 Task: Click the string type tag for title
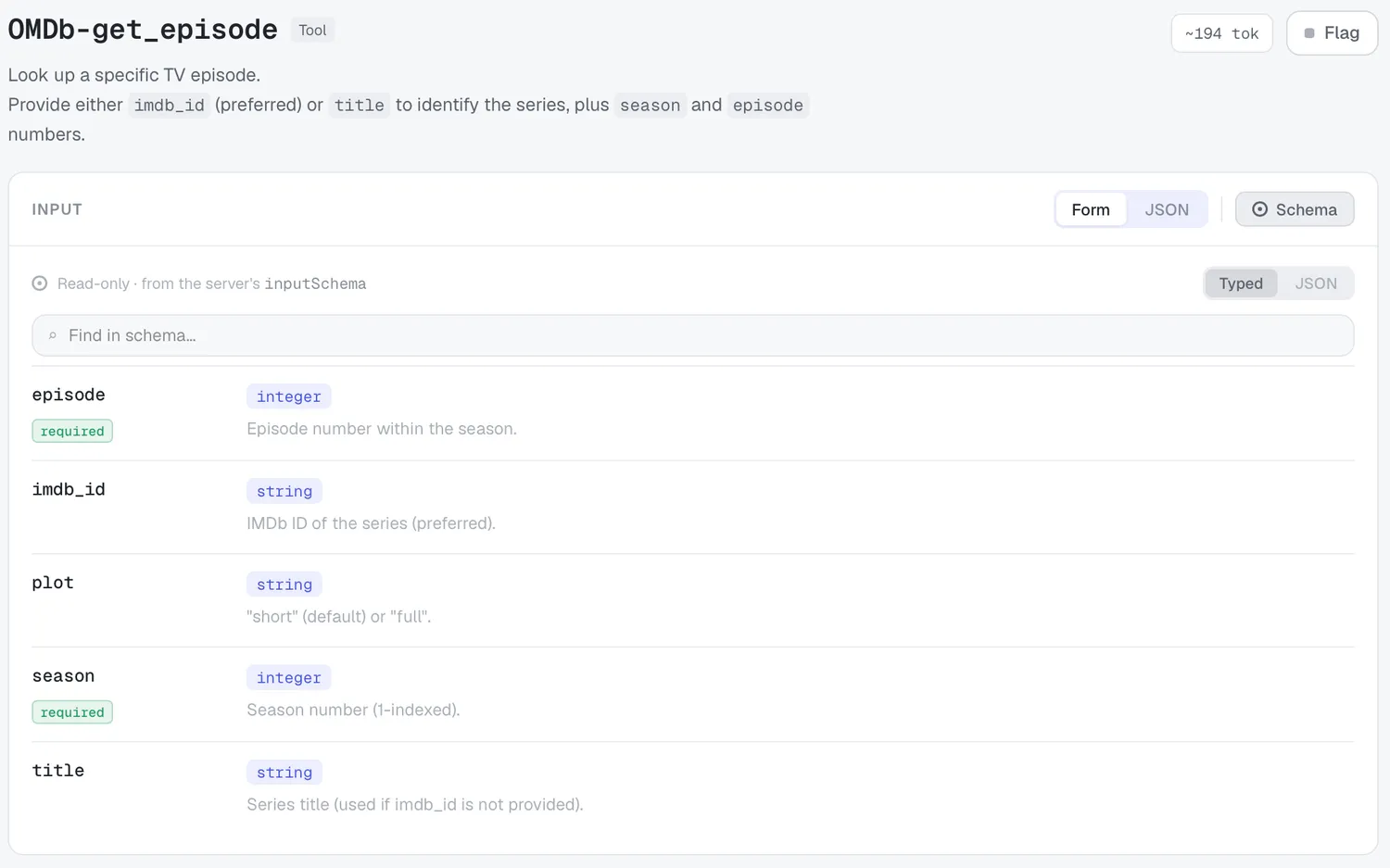284,773
